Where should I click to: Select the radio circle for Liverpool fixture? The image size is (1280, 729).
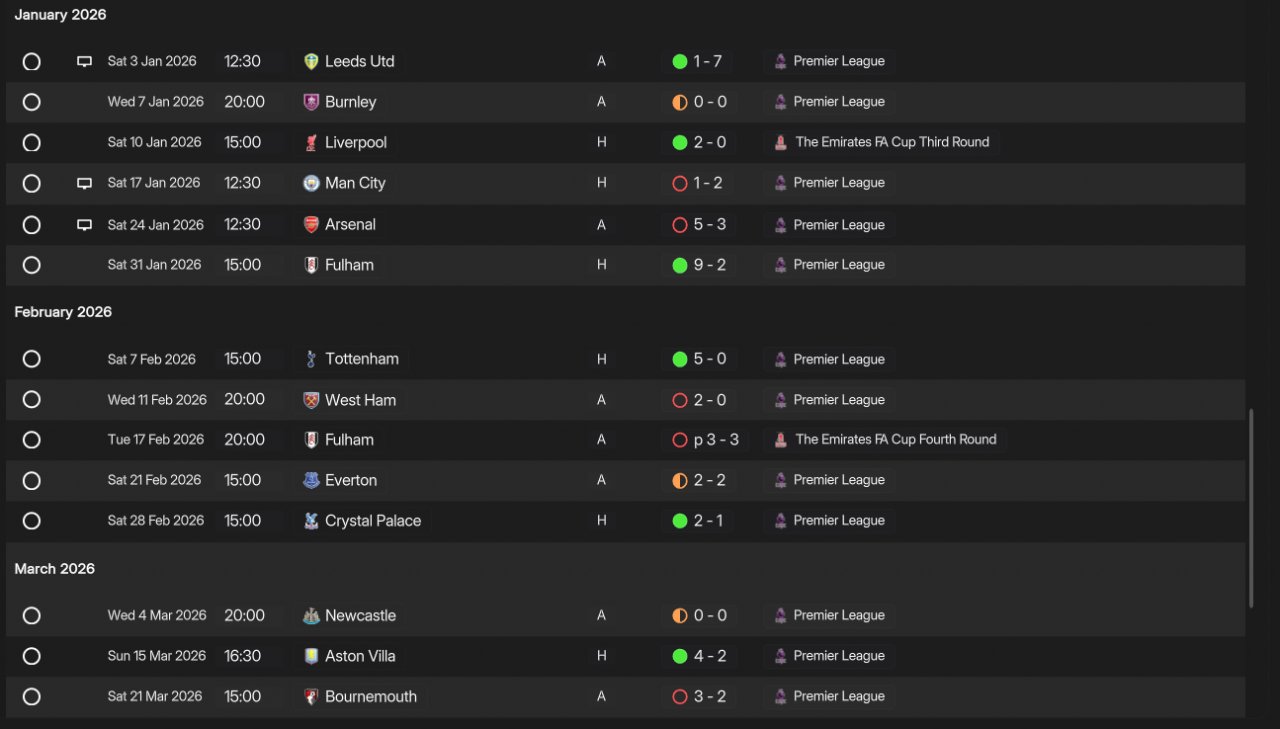coord(32,143)
